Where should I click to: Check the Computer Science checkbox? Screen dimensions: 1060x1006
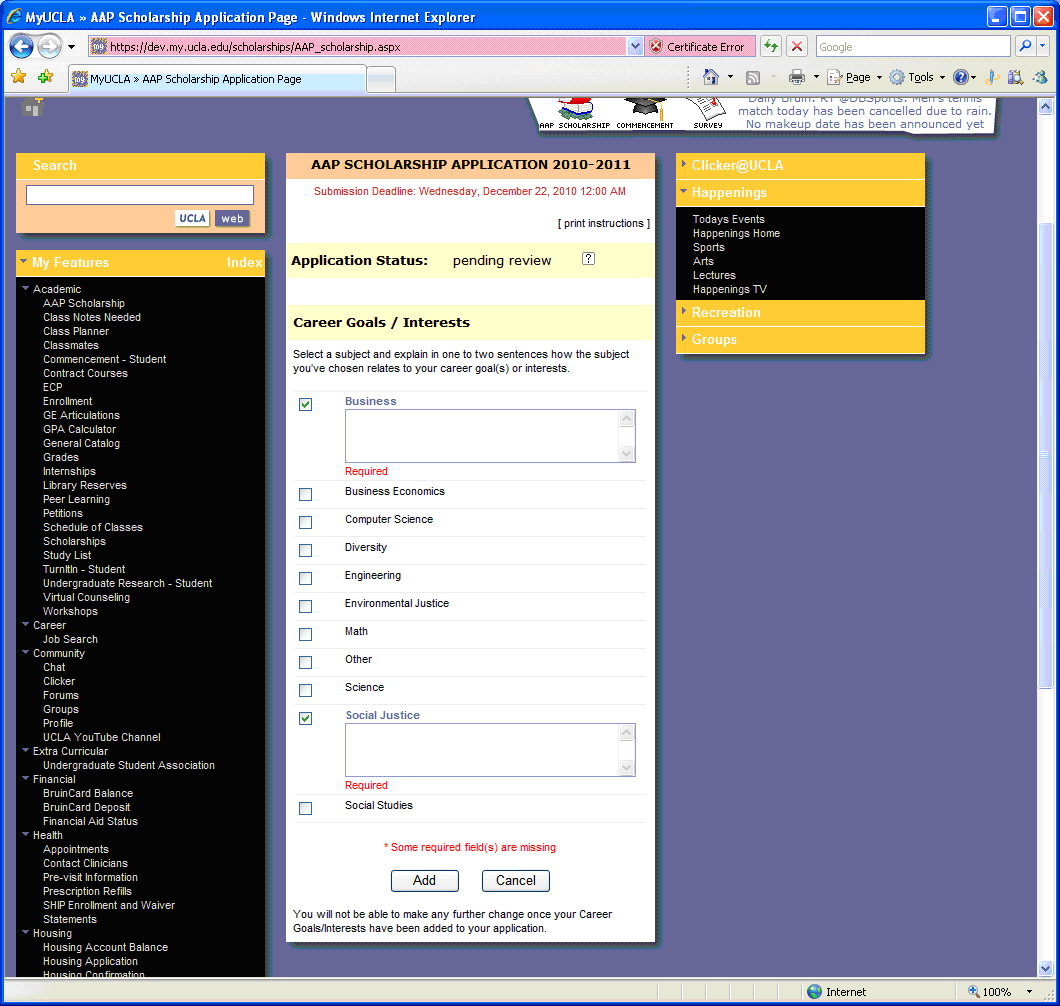point(305,522)
